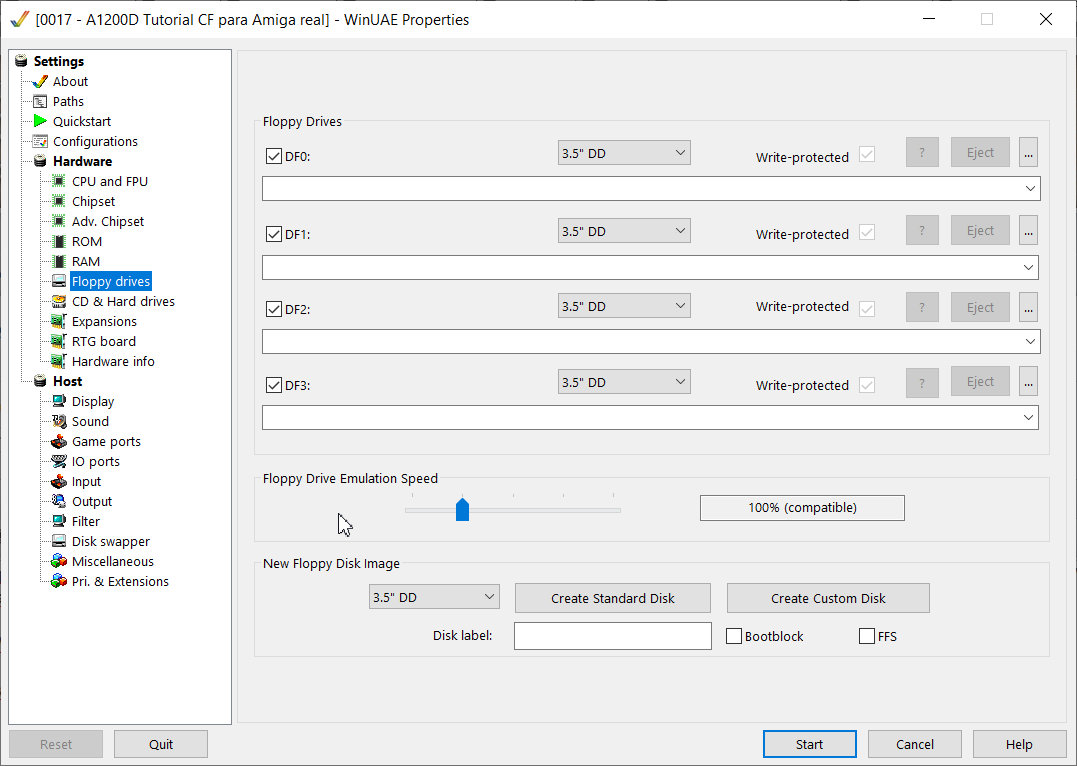Click the Quit button
This screenshot has width=1077, height=766.
161,744
